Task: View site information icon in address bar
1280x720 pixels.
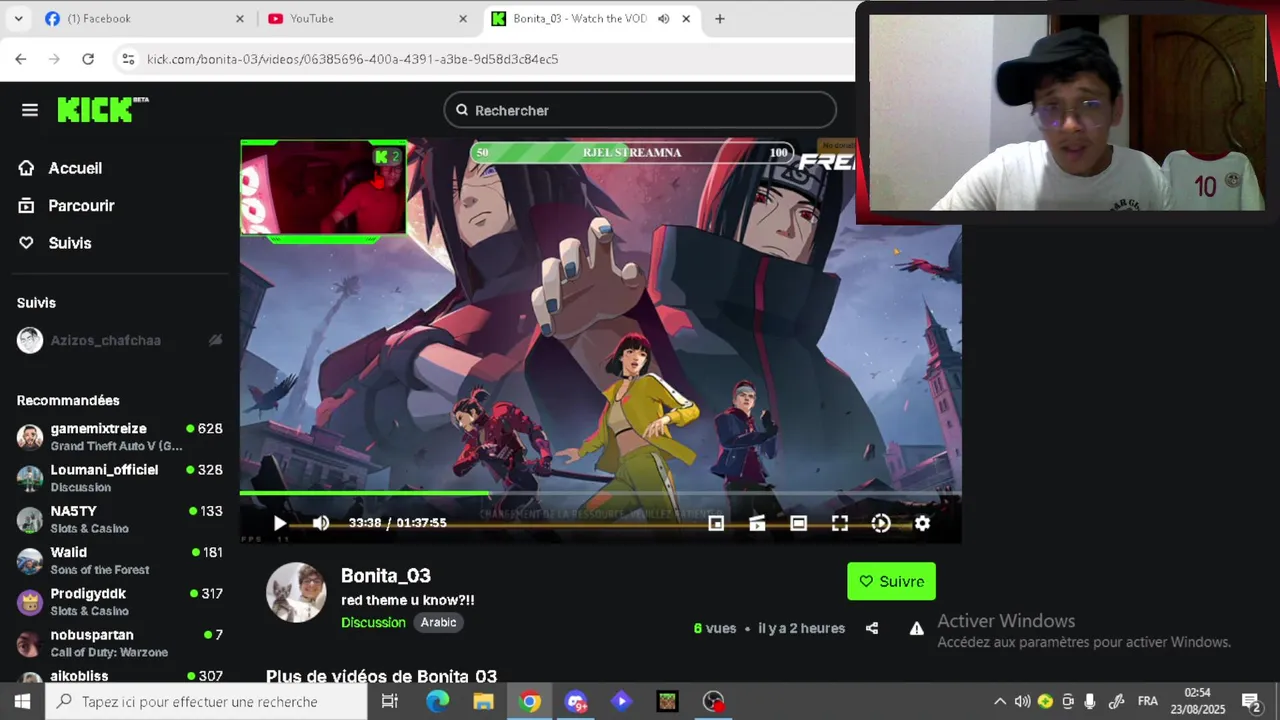Action: 128,59
